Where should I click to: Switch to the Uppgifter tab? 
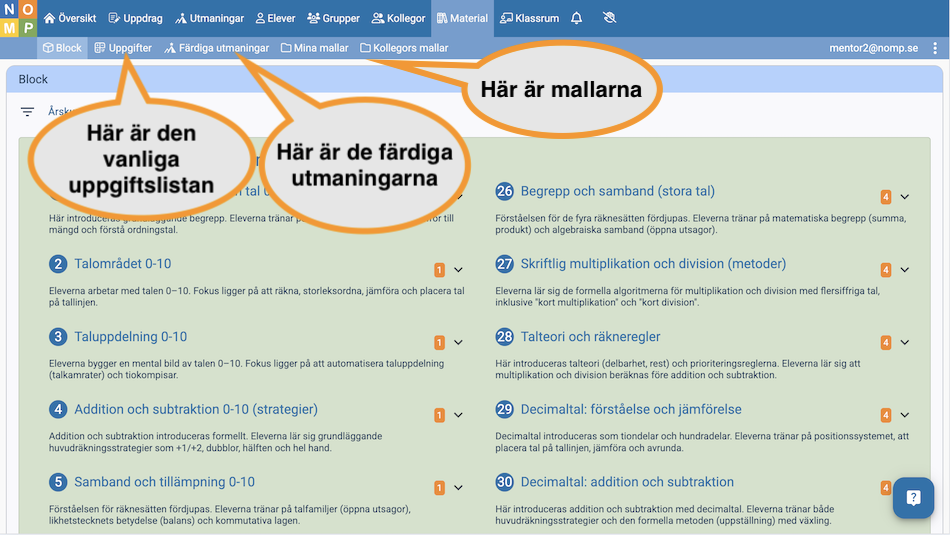tap(123, 48)
